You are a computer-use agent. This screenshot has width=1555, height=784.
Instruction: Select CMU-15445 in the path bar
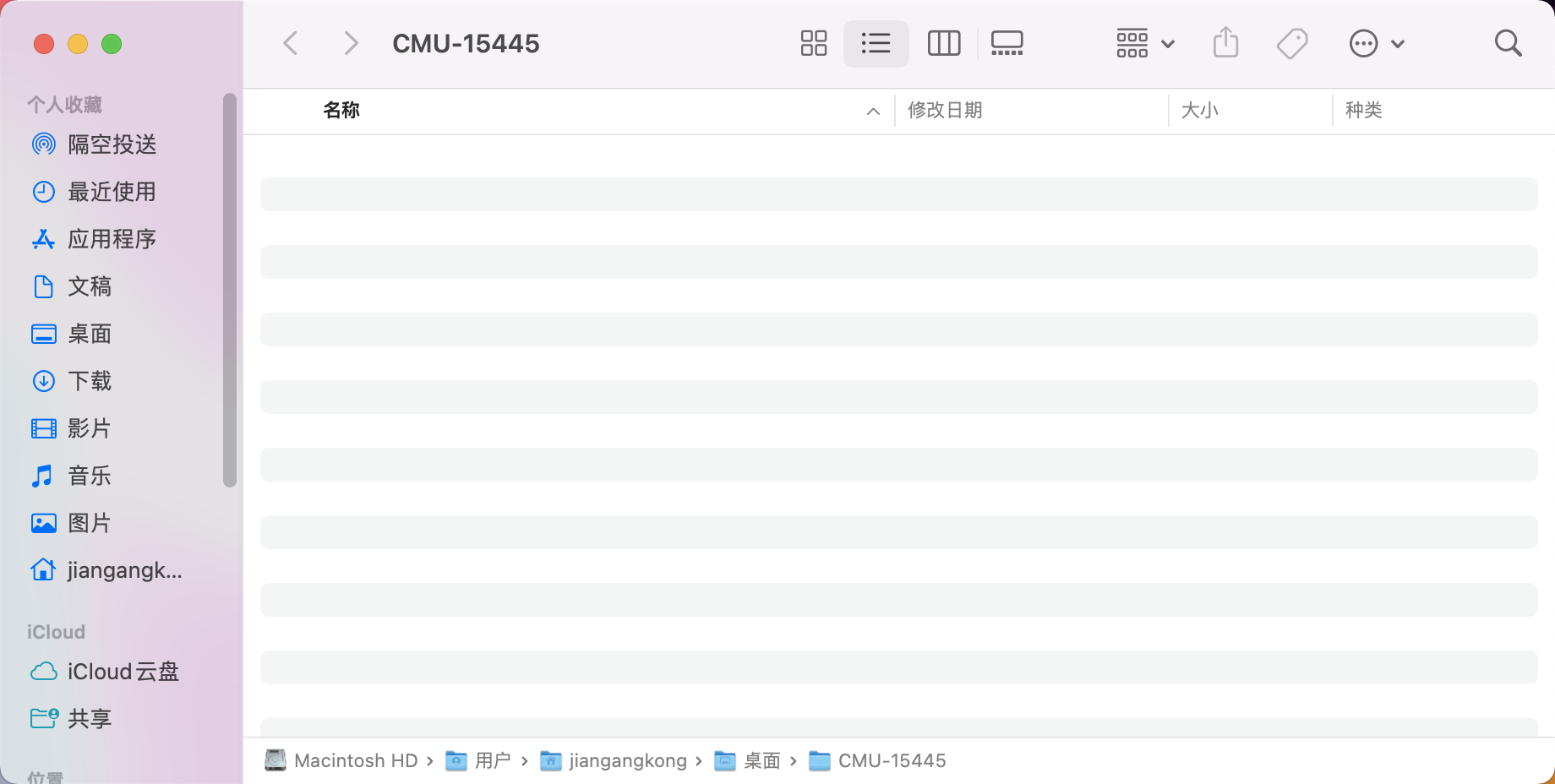click(x=877, y=760)
